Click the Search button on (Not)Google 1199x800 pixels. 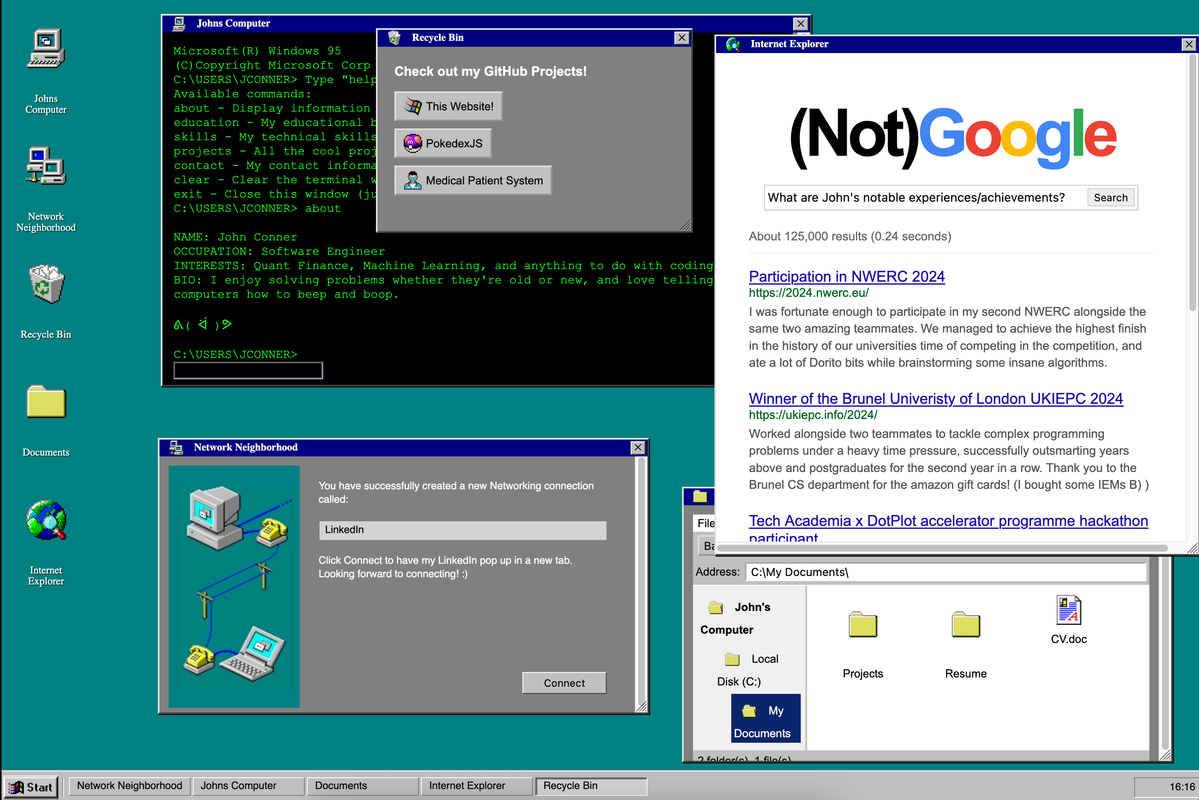click(x=1110, y=197)
